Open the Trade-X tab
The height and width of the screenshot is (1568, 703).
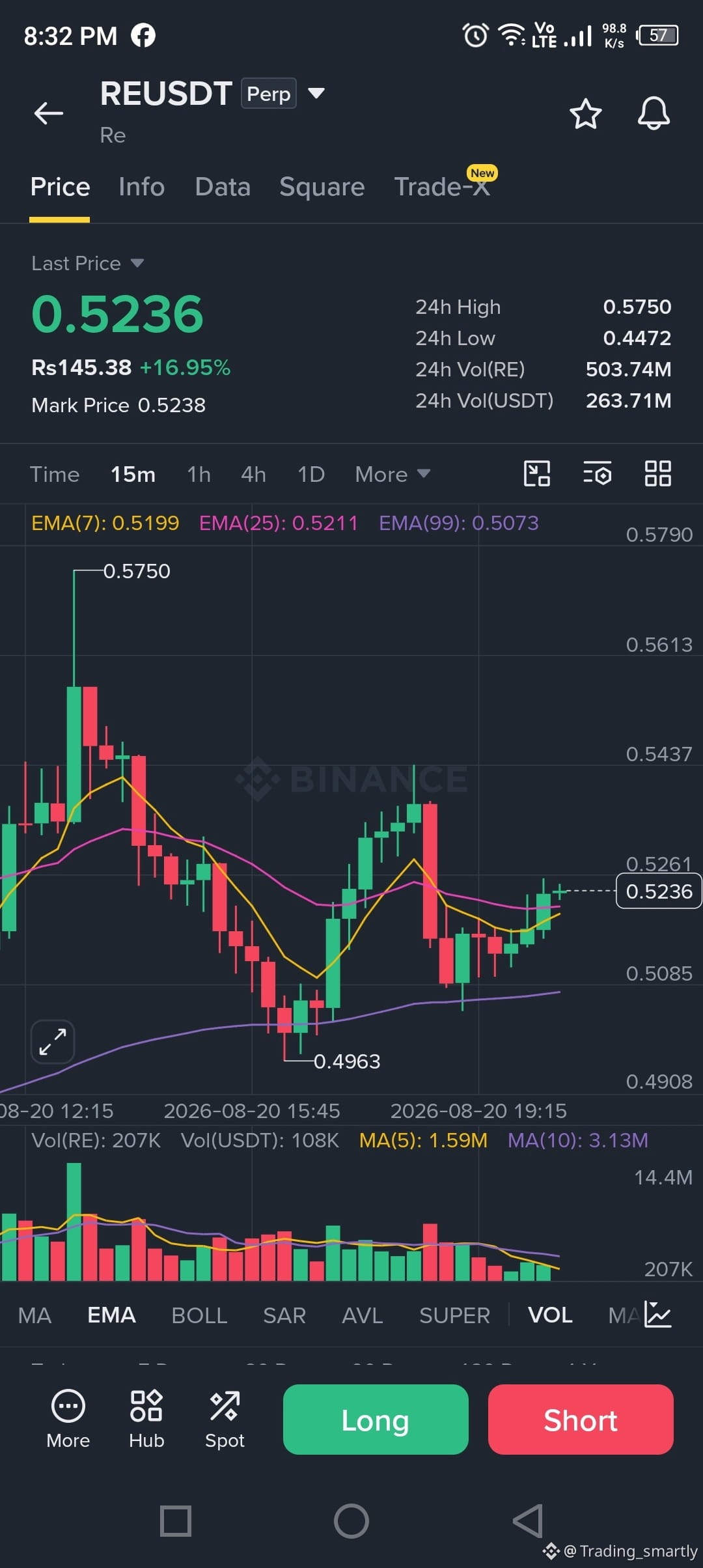click(x=442, y=187)
